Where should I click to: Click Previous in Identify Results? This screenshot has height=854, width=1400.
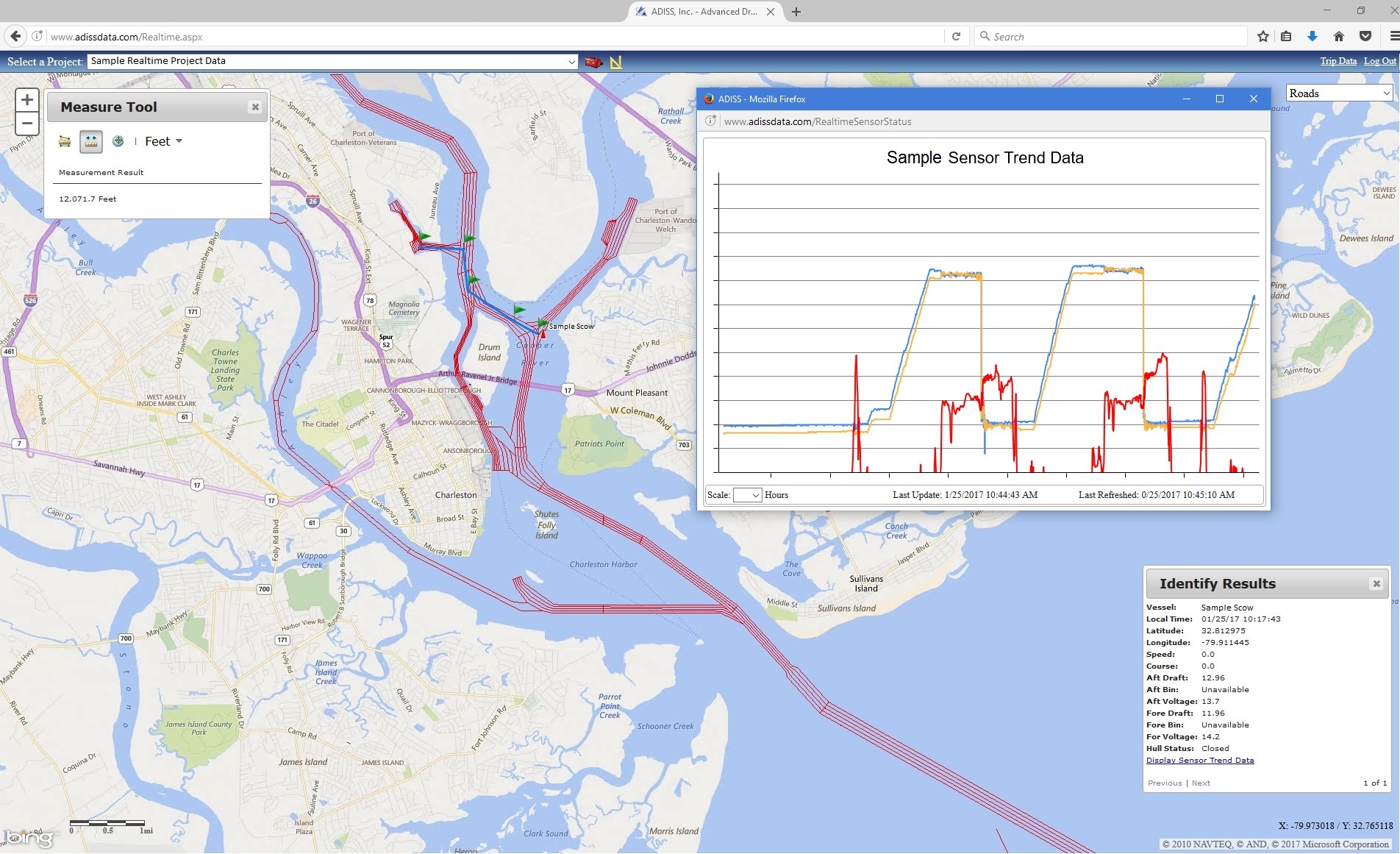(x=1165, y=783)
